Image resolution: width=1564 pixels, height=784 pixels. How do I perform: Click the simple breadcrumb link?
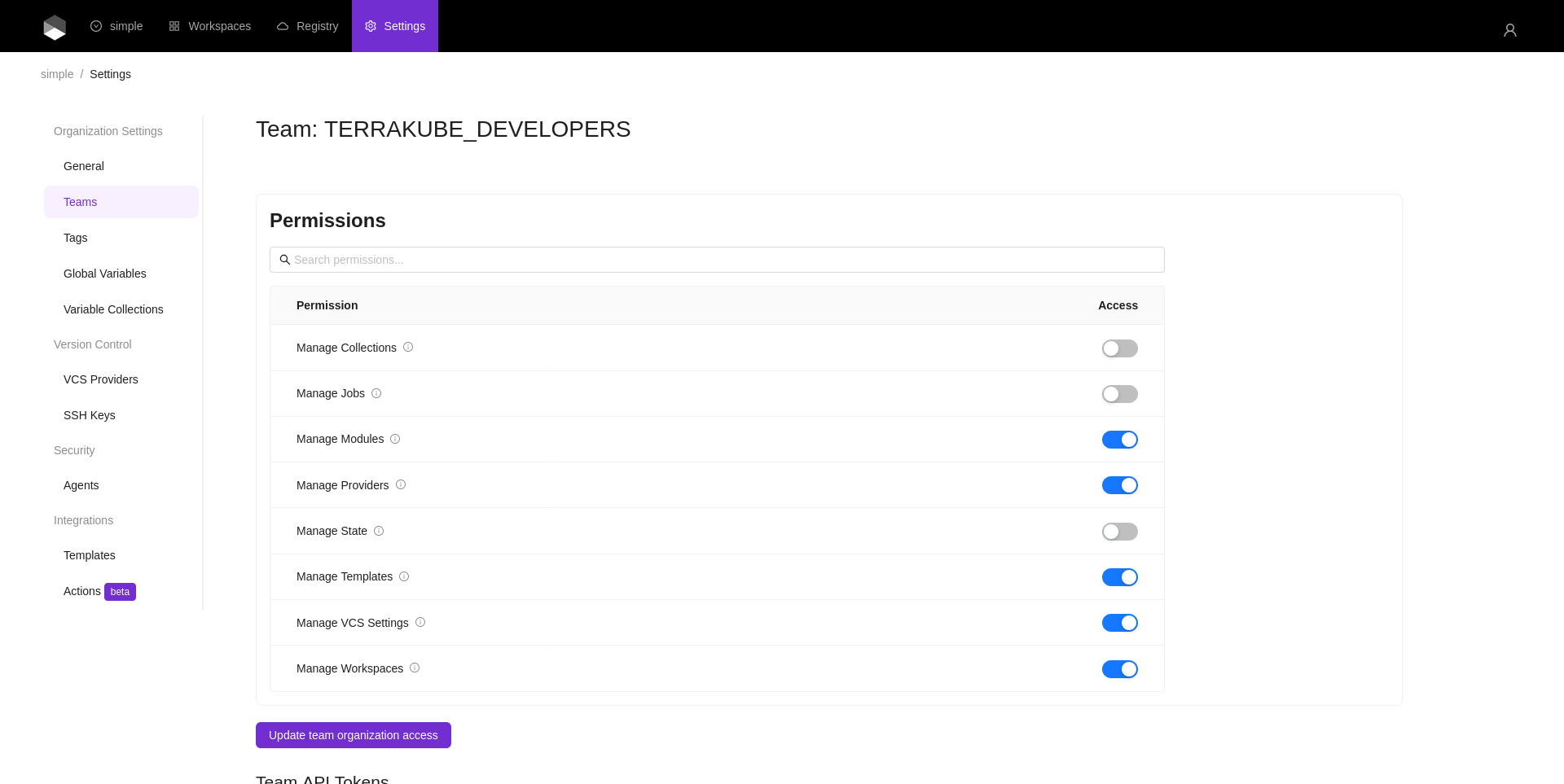pos(57,74)
